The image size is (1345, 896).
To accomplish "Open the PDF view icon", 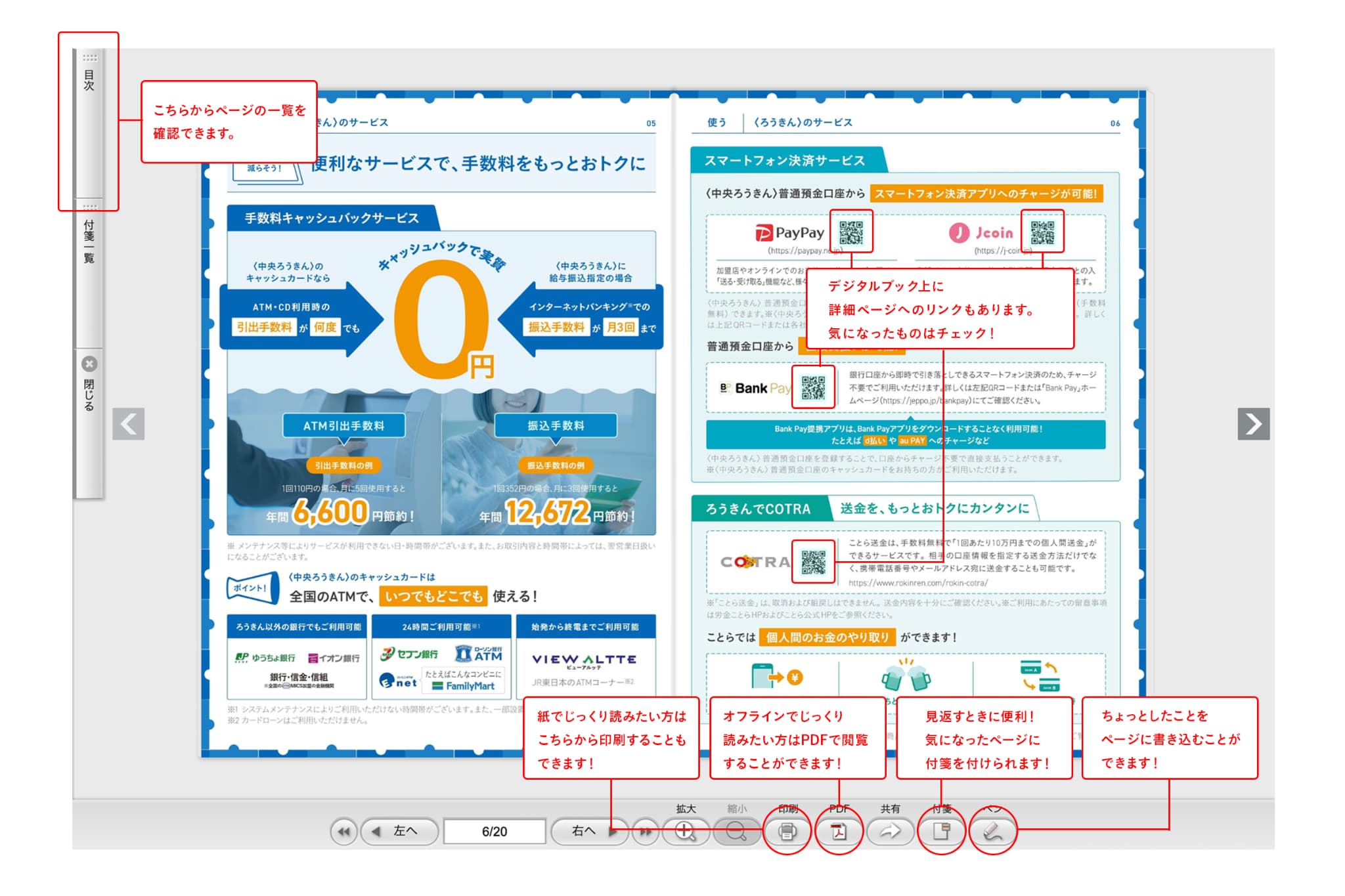I will [839, 832].
